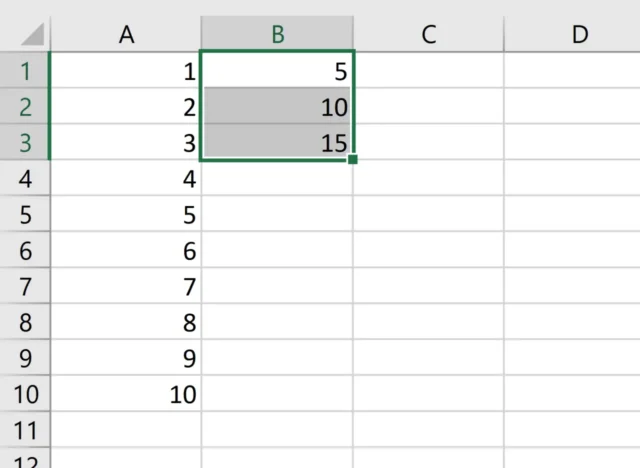Click cell B1 containing 5
Image resolution: width=640 pixels, height=468 pixels.
pyautogui.click(x=277, y=71)
